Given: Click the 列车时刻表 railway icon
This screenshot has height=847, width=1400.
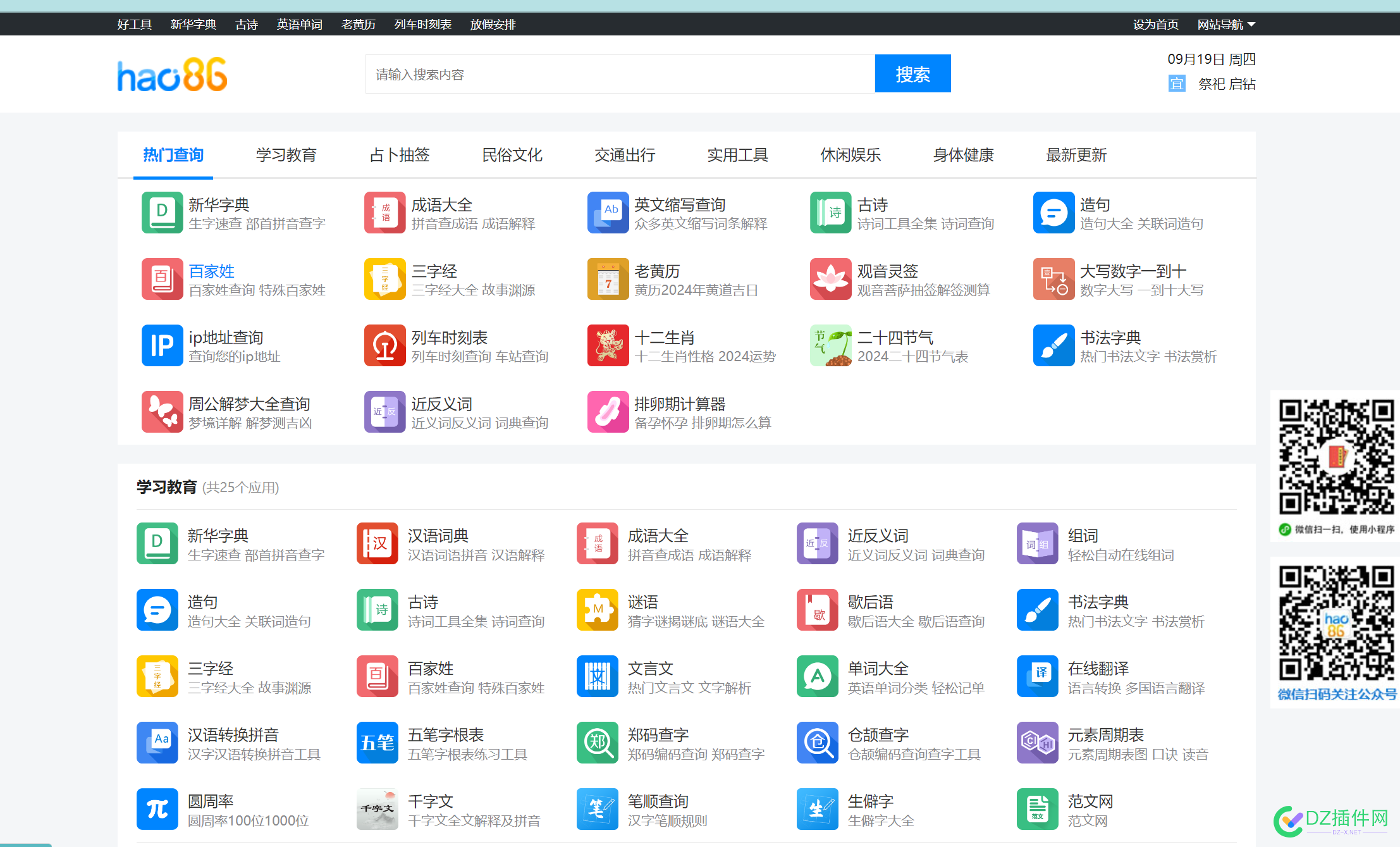Looking at the screenshot, I should coord(385,345).
